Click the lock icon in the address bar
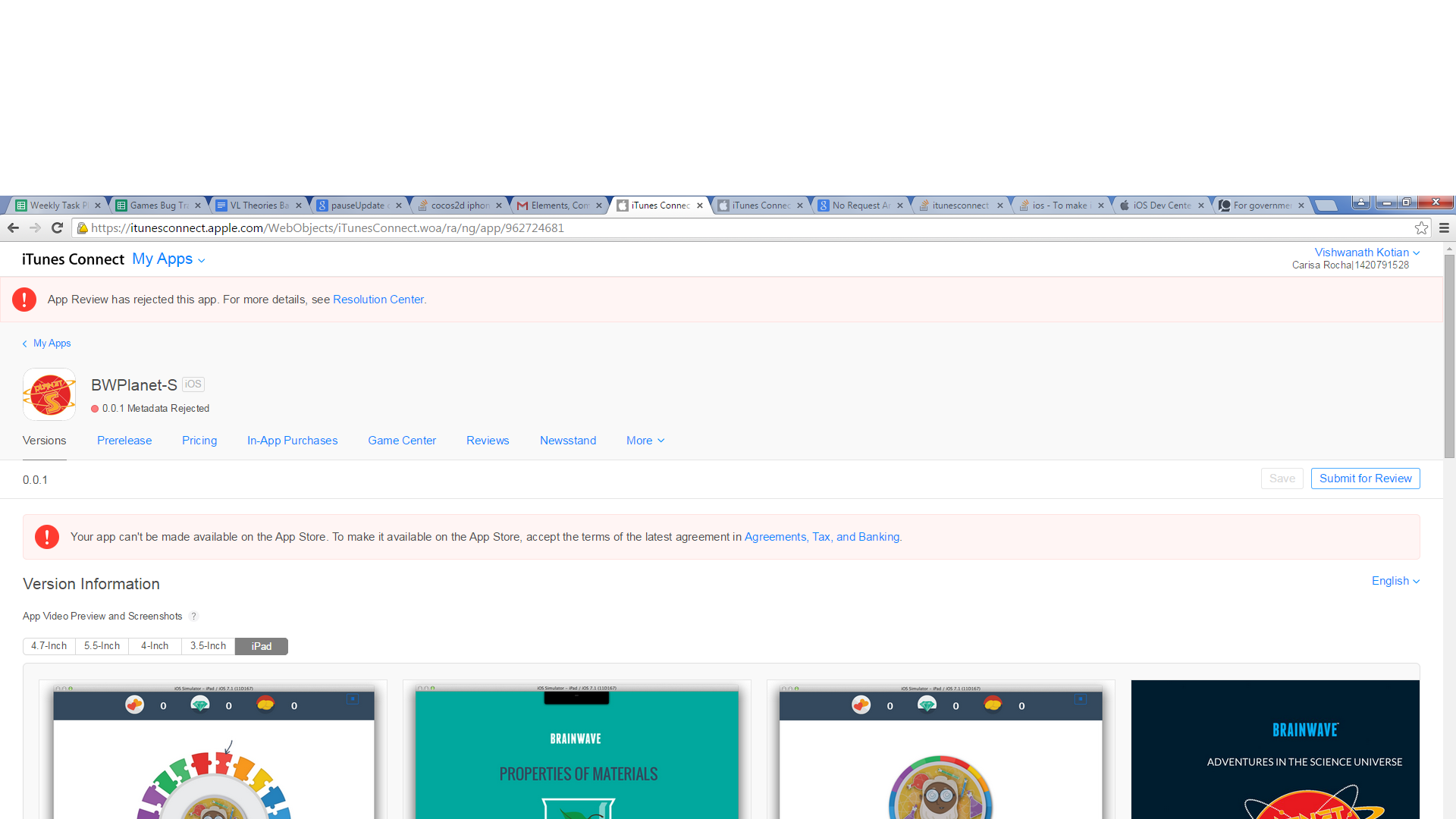 pos(83,228)
